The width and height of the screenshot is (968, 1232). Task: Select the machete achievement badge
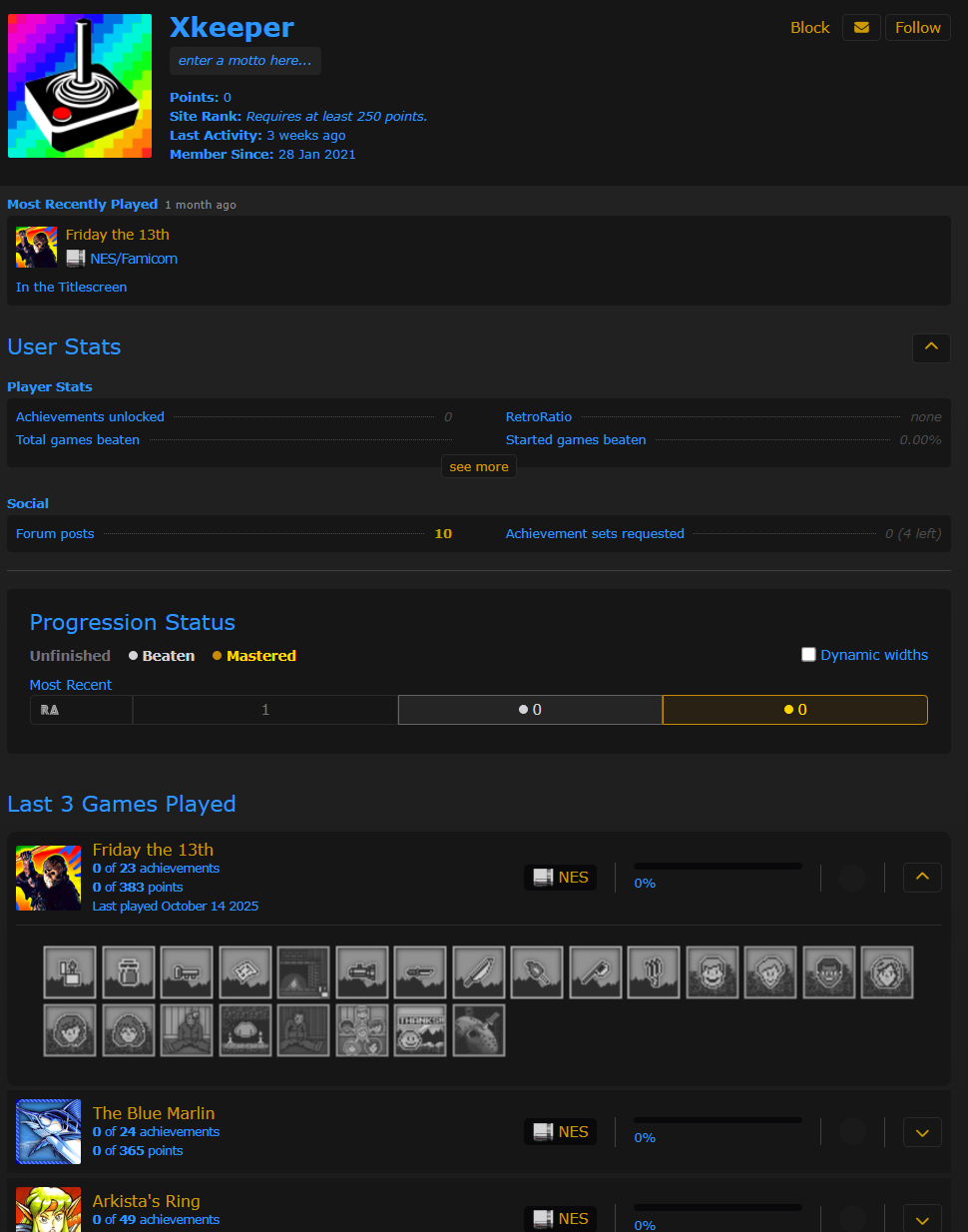tap(479, 972)
